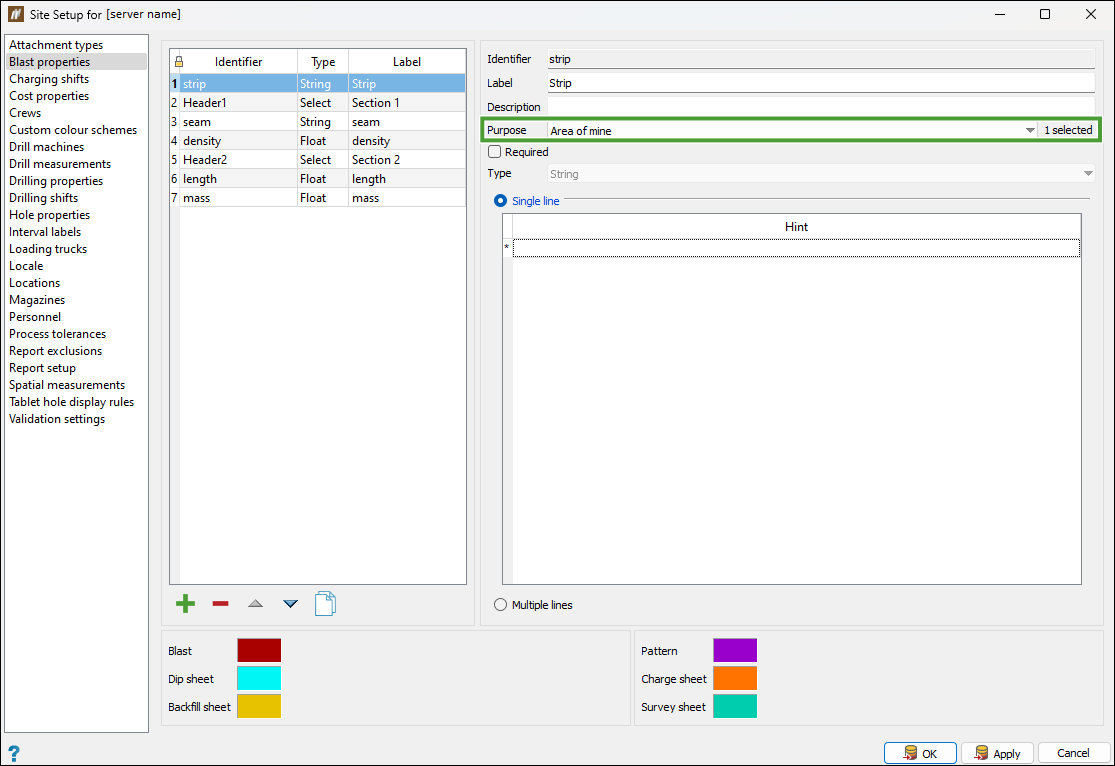Move selected property down with blue arrow

pos(290,604)
